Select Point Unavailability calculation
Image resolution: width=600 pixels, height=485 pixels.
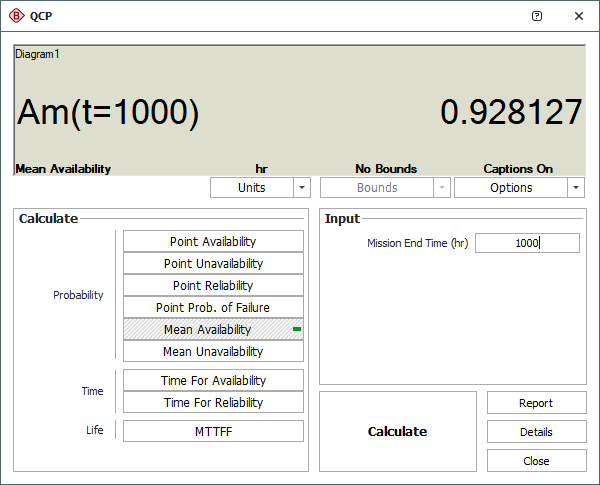(213, 263)
